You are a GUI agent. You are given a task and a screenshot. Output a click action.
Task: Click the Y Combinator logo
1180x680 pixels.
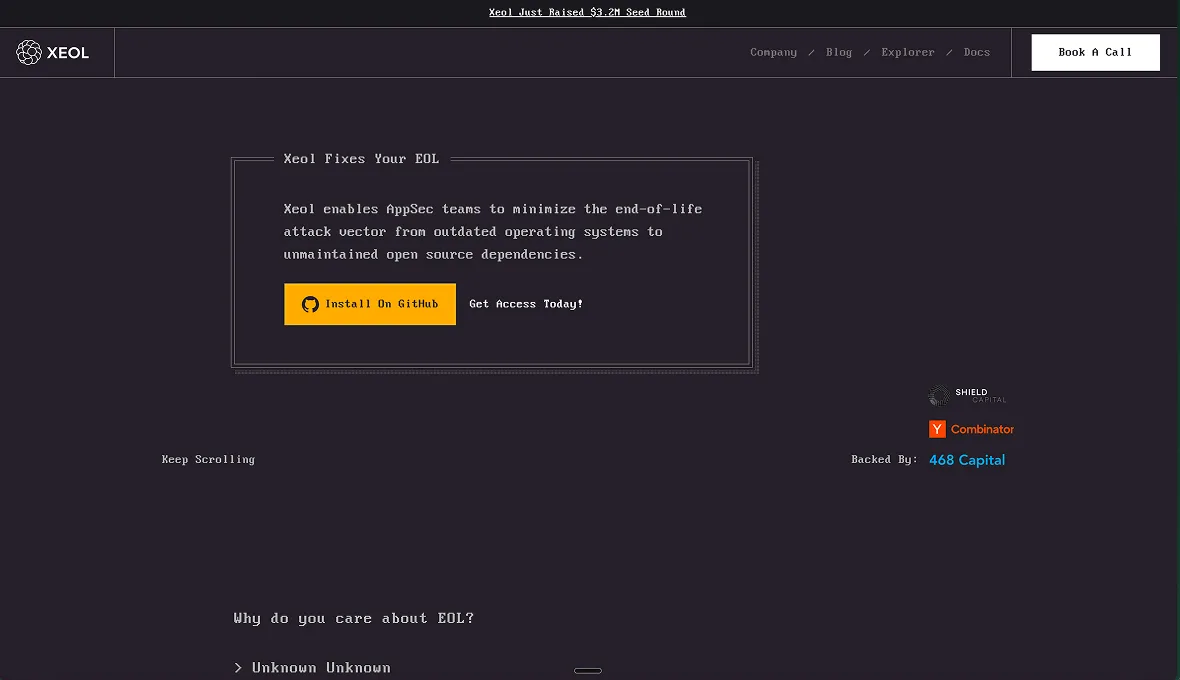[971, 429]
